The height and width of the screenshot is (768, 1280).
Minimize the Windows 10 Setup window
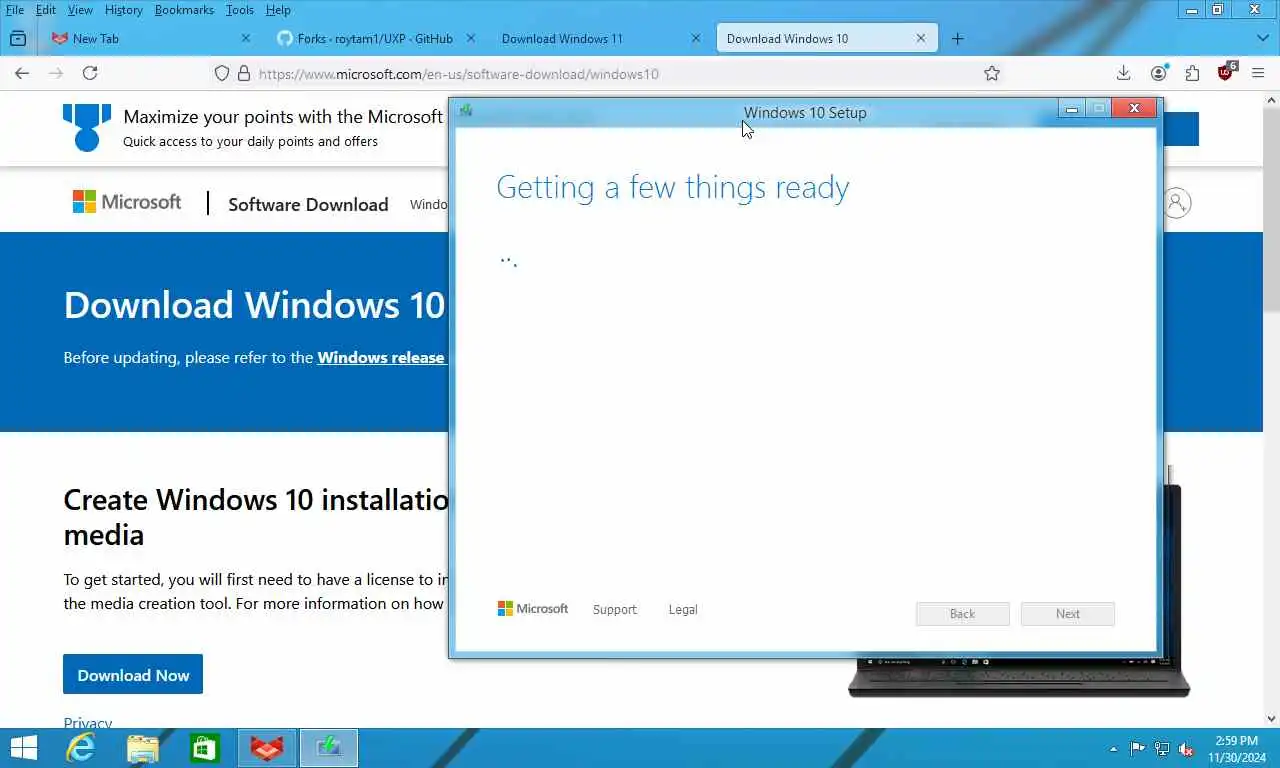(x=1071, y=108)
